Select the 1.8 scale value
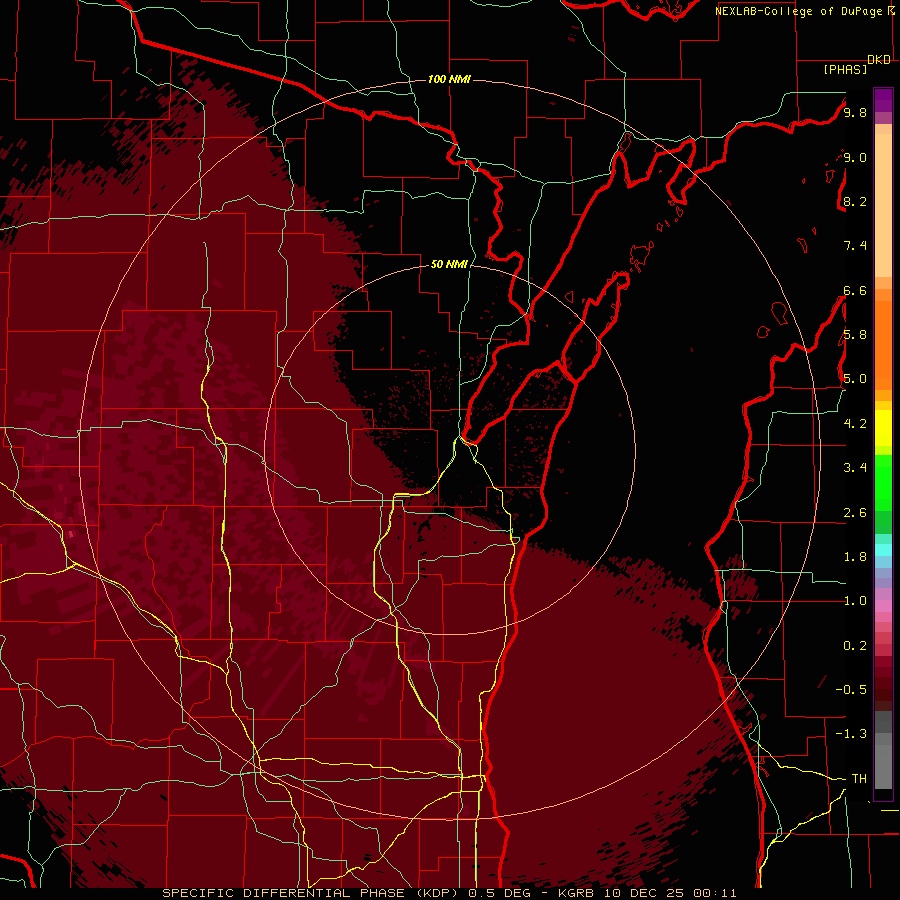This screenshot has height=900, width=900. [855, 557]
